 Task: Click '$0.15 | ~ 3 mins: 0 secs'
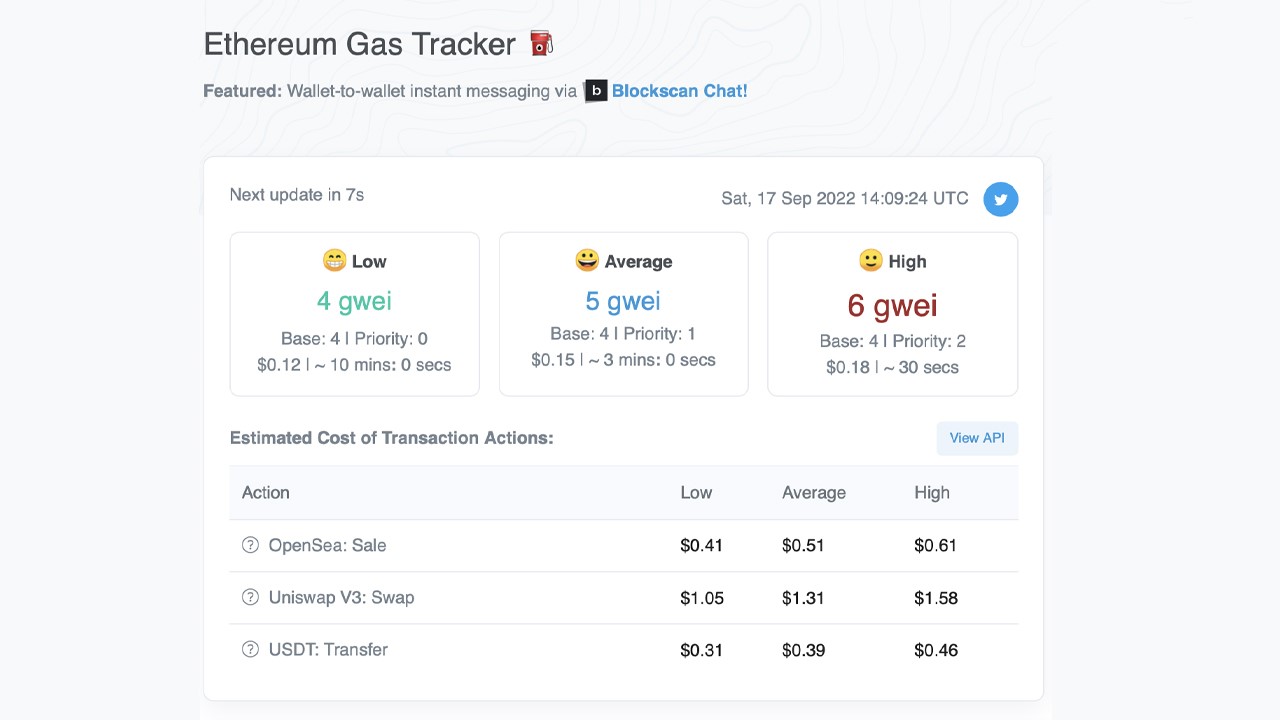point(623,360)
